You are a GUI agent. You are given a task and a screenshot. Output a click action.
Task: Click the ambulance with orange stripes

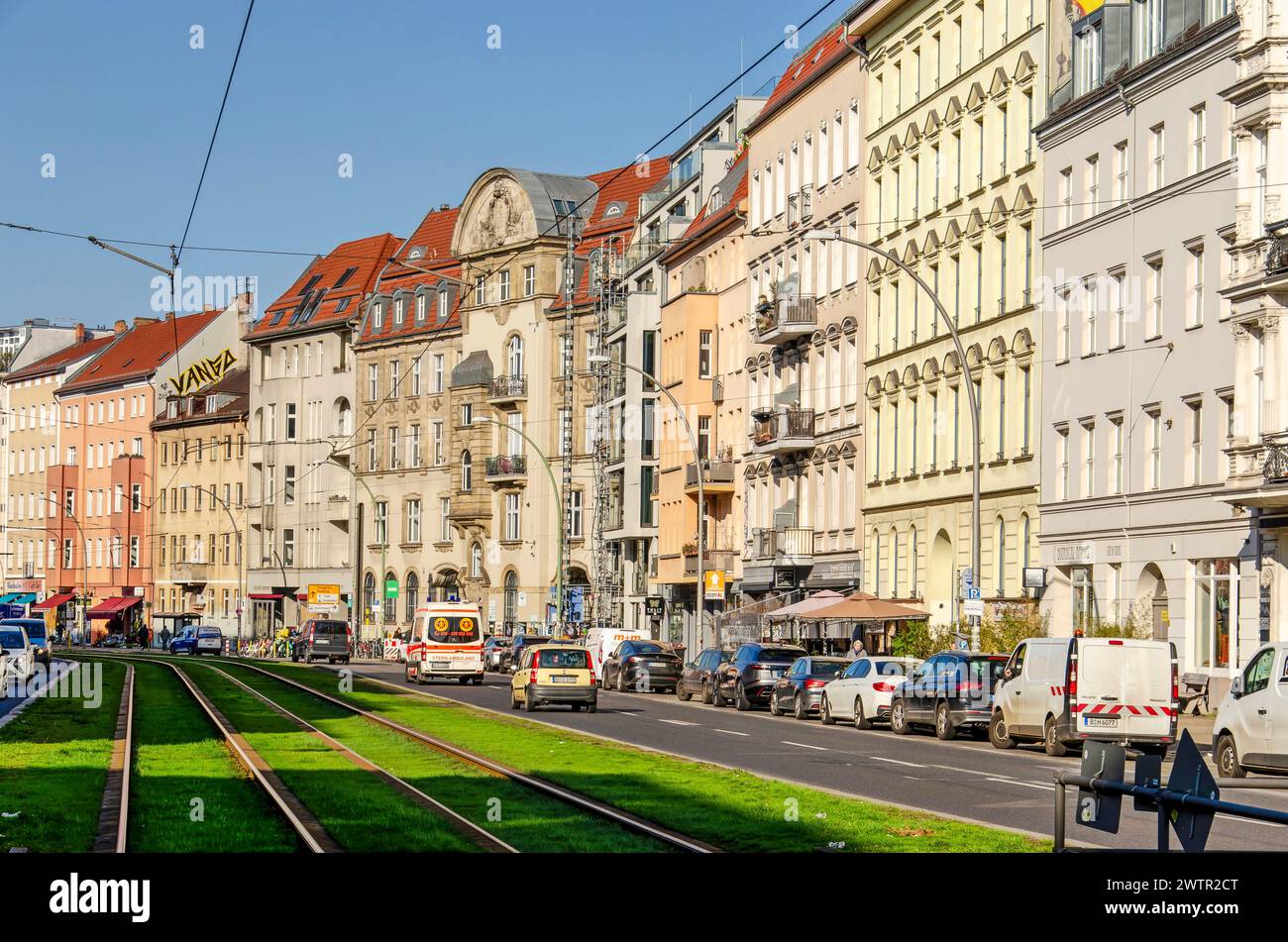(x=445, y=643)
